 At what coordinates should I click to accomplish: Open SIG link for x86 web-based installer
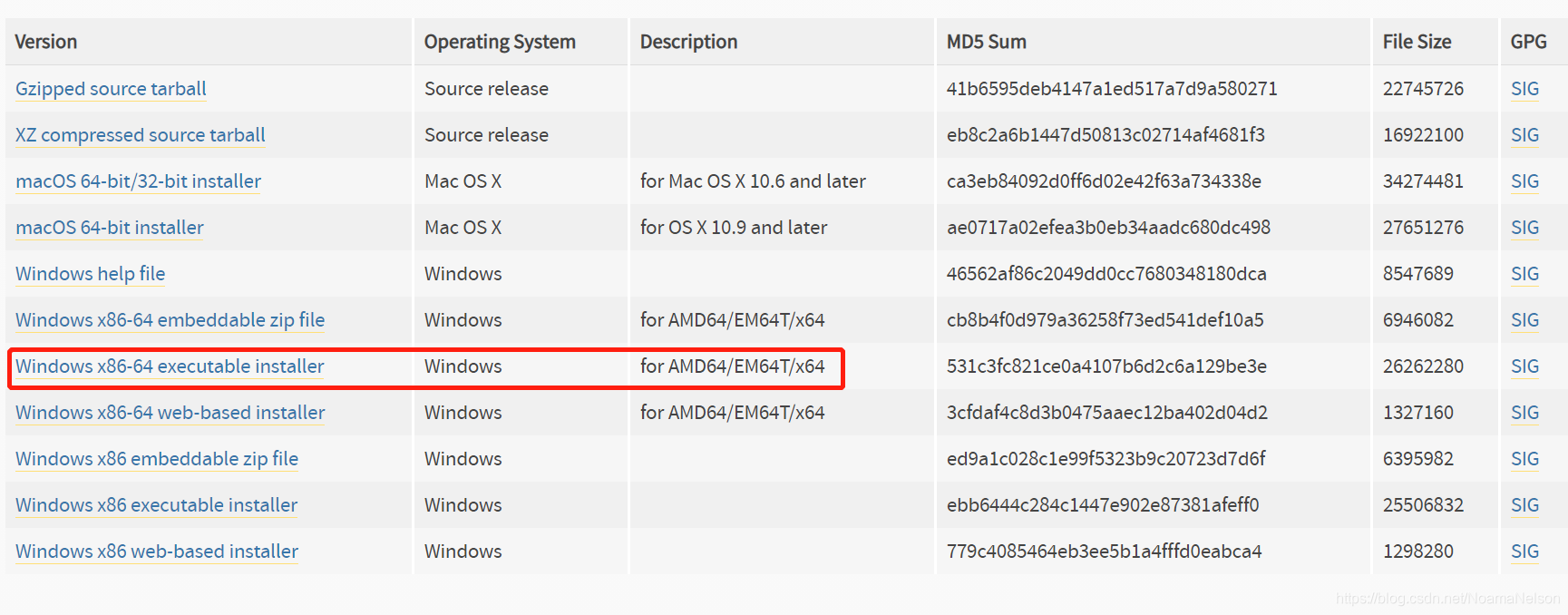pos(1525,552)
